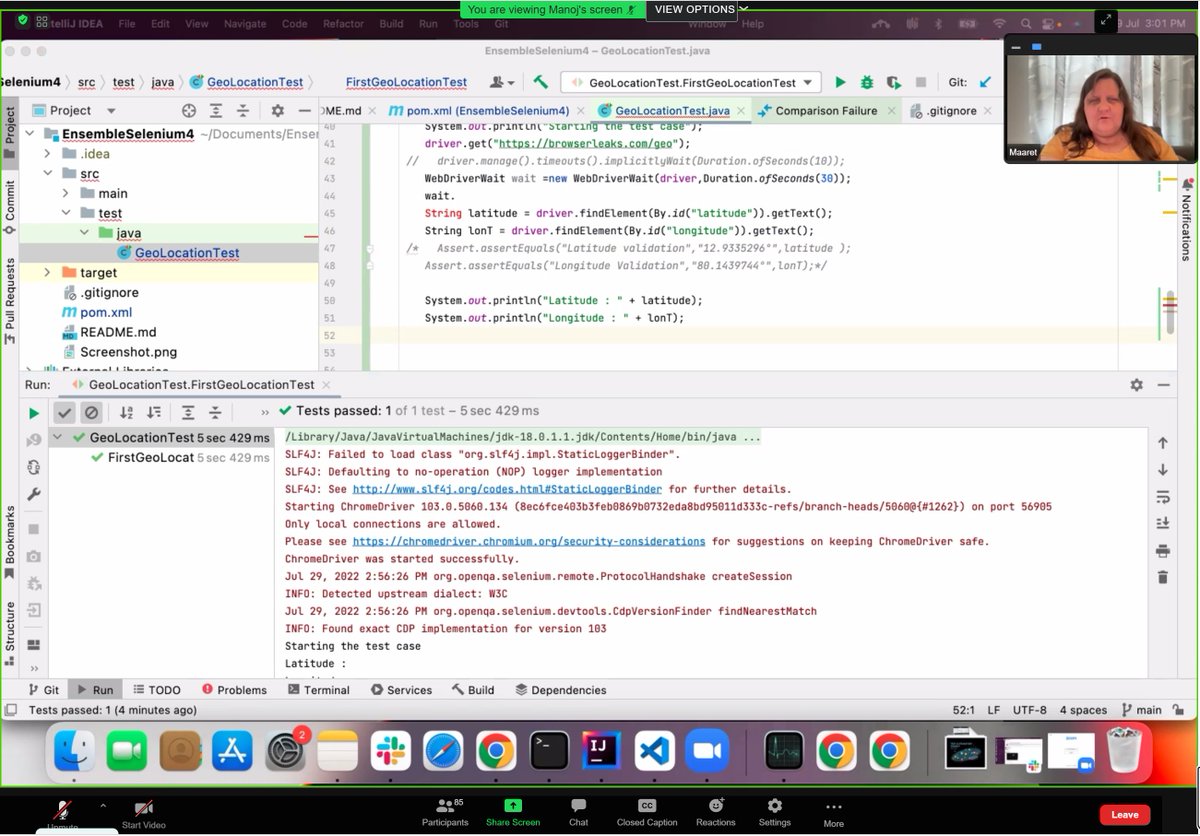
Task: Open the Problems tool window
Action: point(234,690)
